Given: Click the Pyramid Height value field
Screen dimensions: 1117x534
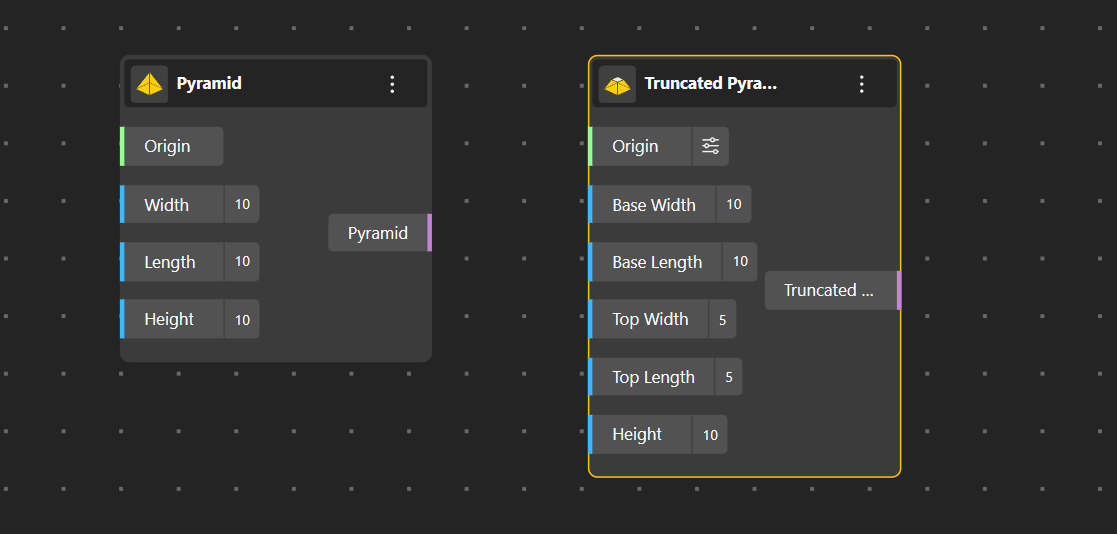Looking at the screenshot, I should [x=242, y=320].
